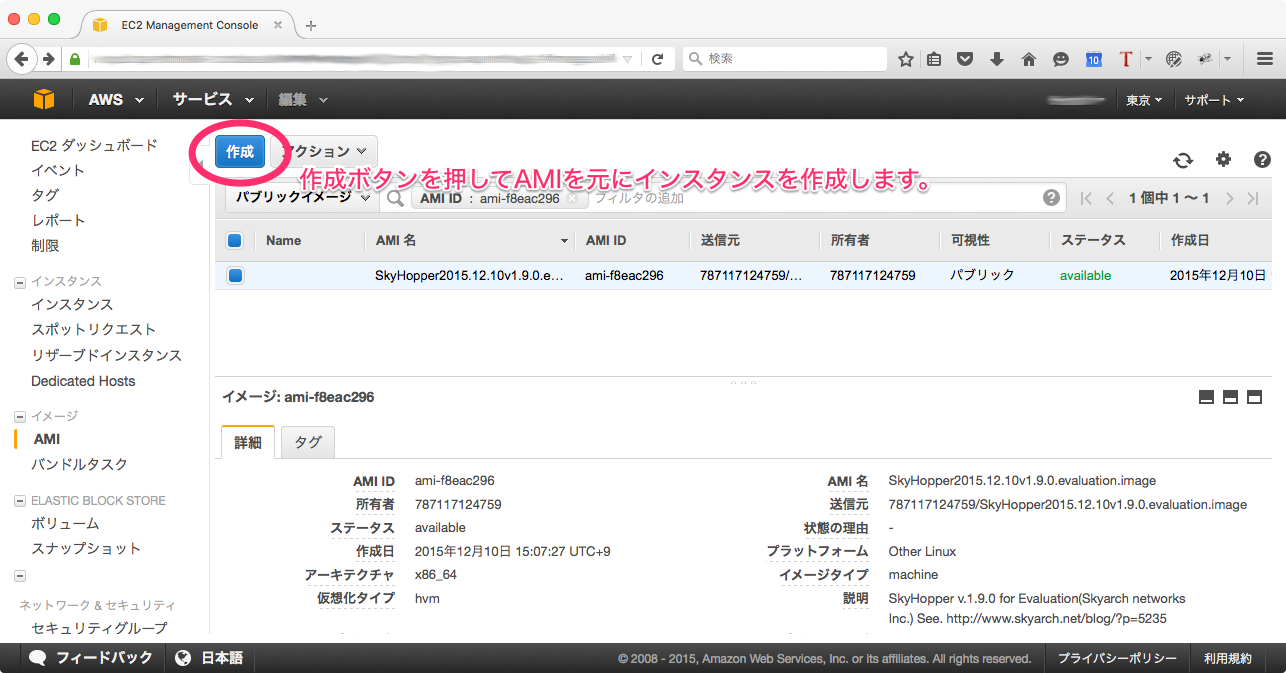Click the green padlock site security icon
This screenshot has height=673, width=1286.
coord(74,59)
